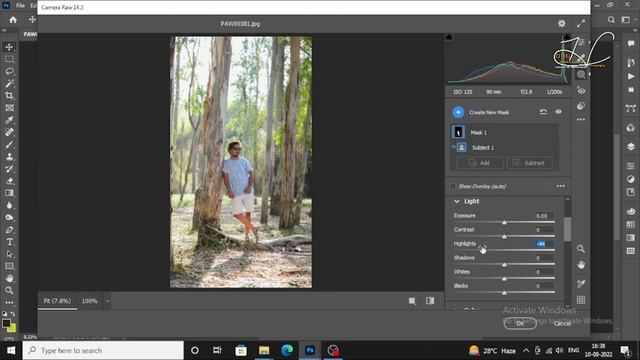Image resolution: width=640 pixels, height=360 pixels.
Task: Select the Rectangular Marquee tool
Action: coord(9,59)
